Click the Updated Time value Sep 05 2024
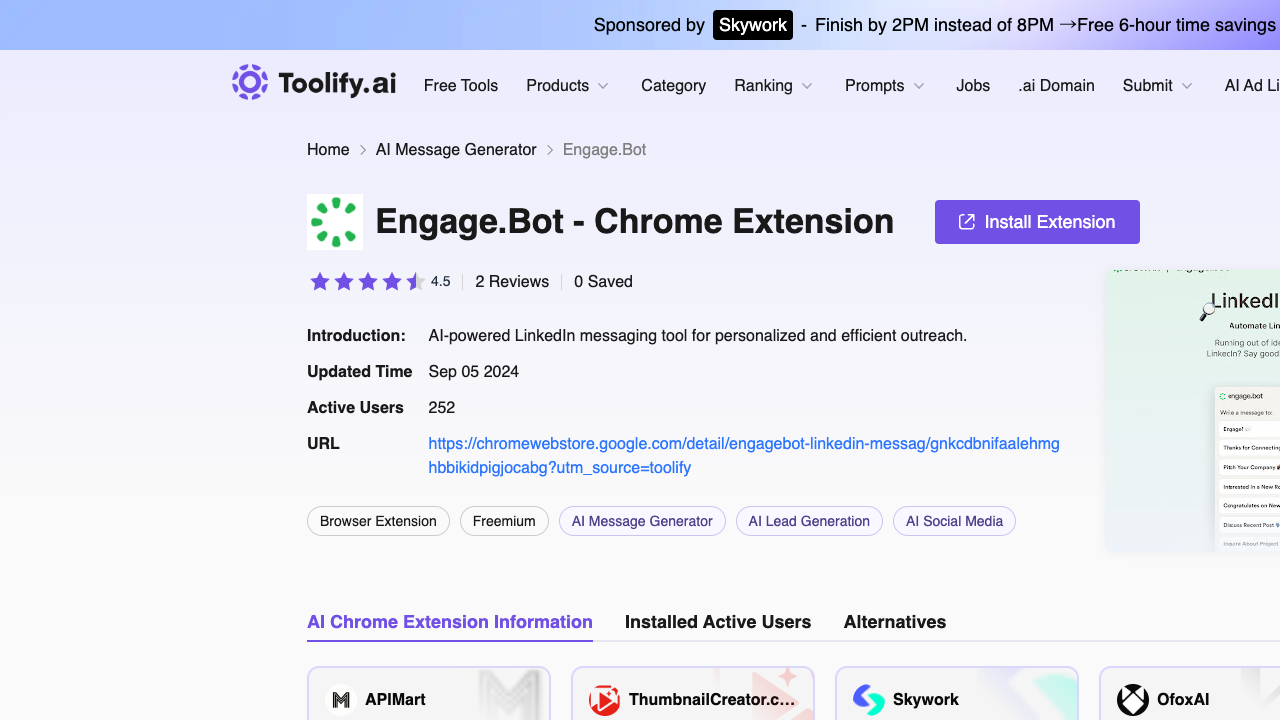The image size is (1280, 720). pos(474,372)
